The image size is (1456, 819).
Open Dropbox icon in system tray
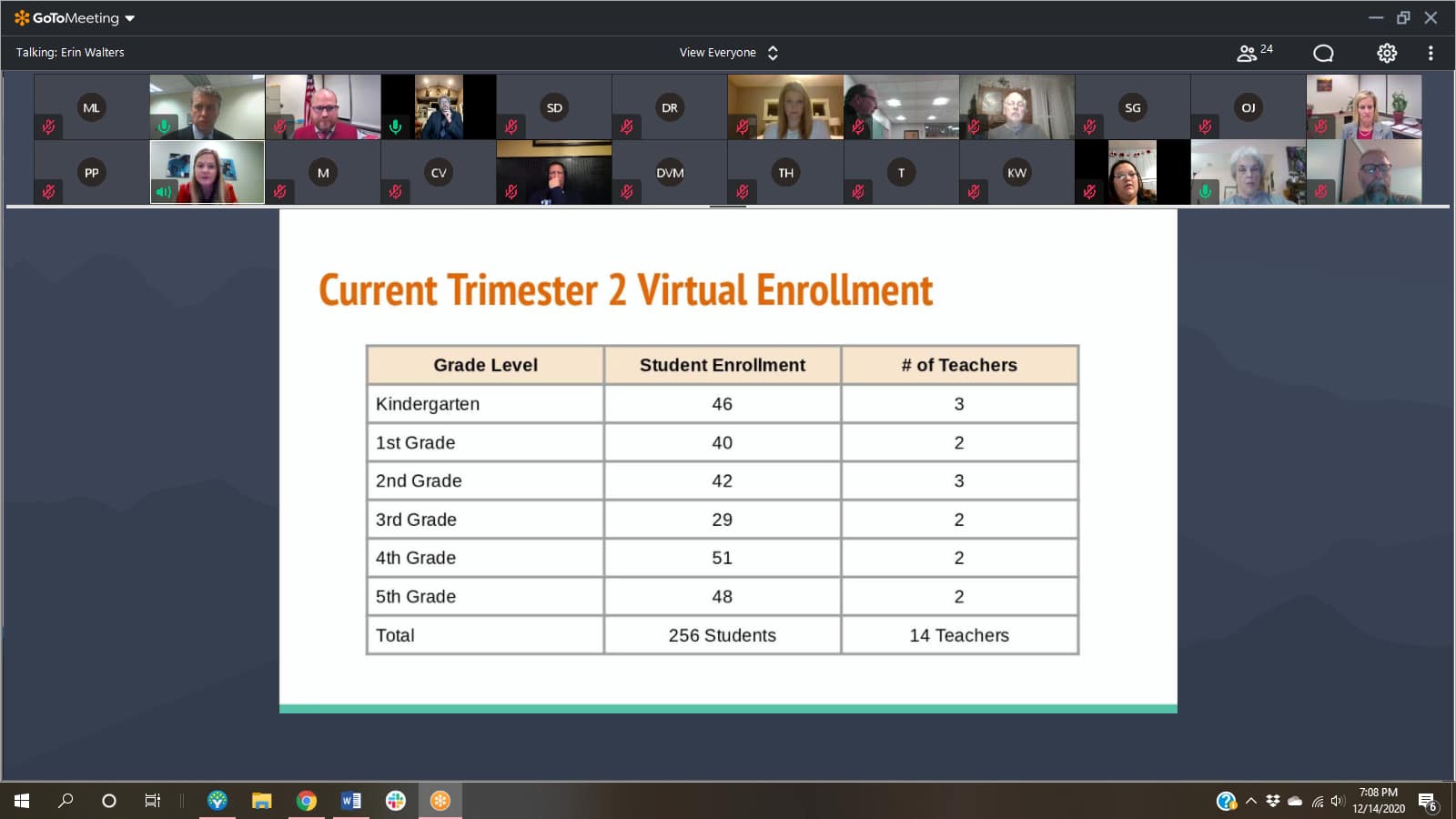point(1273,801)
